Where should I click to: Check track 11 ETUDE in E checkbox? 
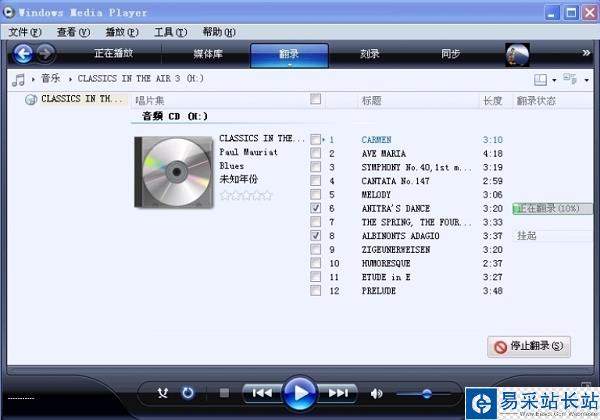(315, 277)
